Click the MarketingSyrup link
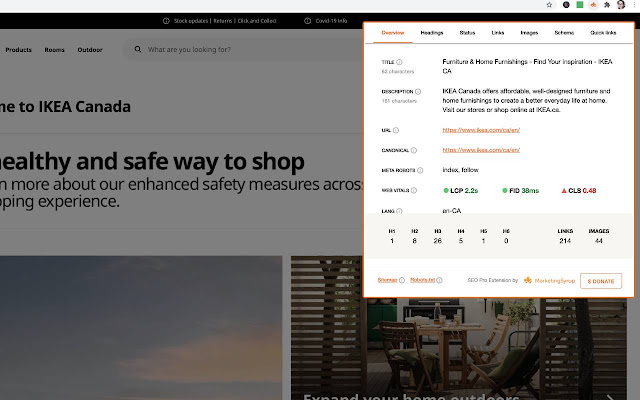 click(x=554, y=281)
